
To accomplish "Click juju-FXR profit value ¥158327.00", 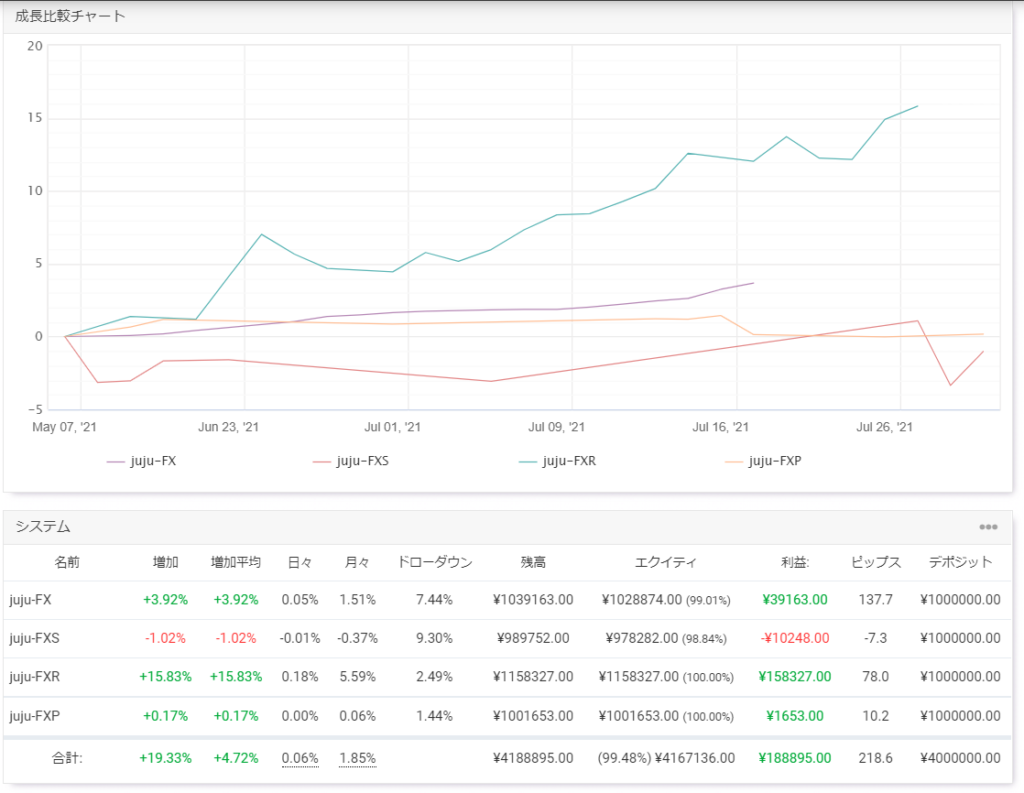I will tap(794, 676).
